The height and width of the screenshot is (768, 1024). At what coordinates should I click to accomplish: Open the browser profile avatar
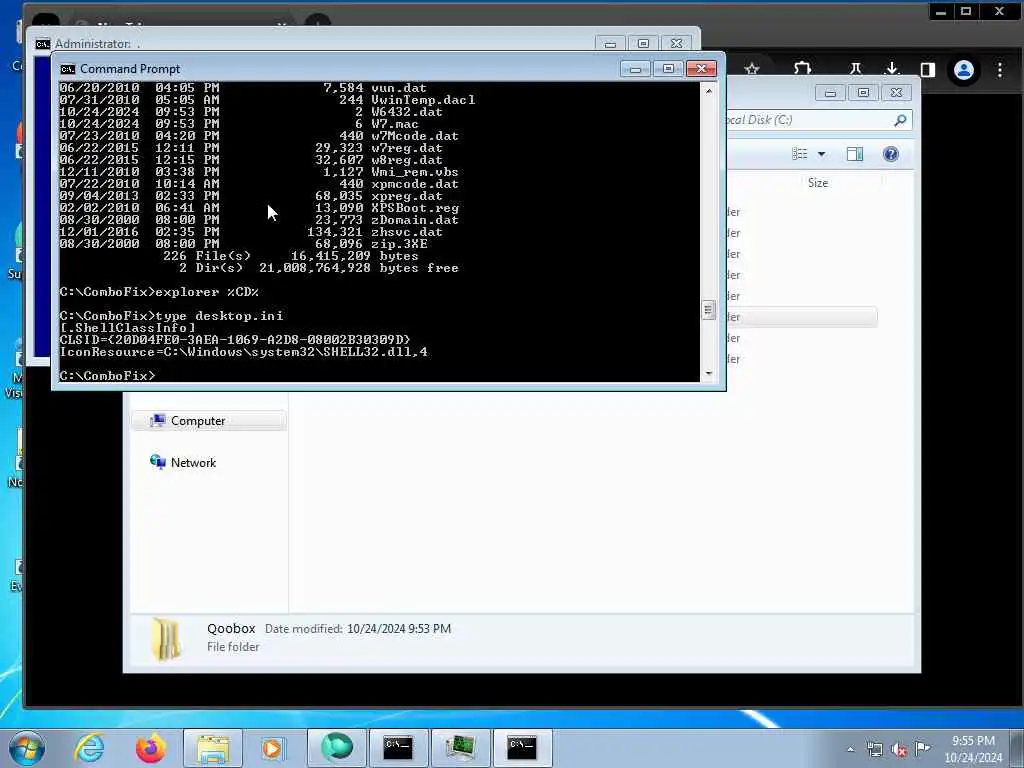click(964, 69)
